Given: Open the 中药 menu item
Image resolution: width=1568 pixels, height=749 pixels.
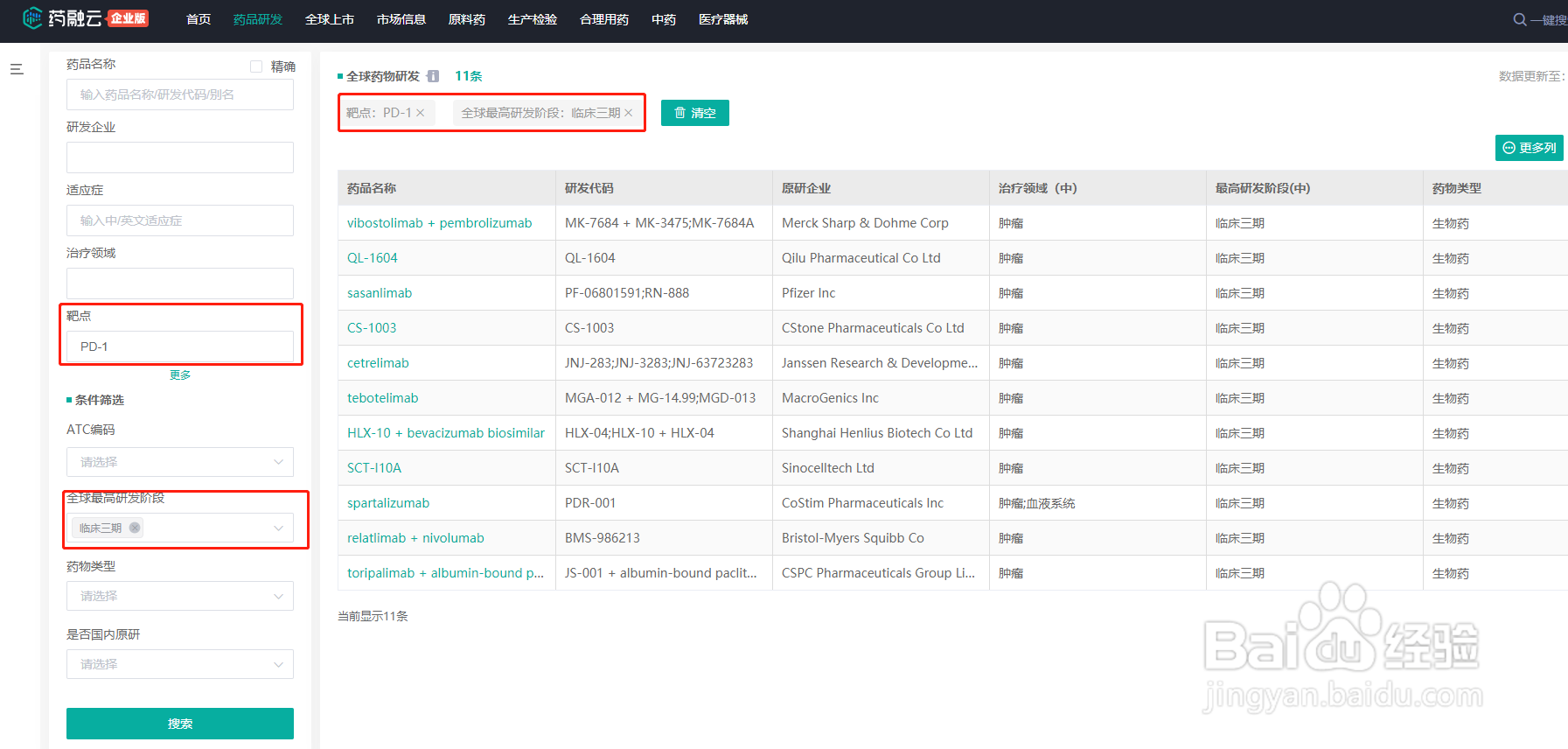Looking at the screenshot, I should (x=664, y=19).
